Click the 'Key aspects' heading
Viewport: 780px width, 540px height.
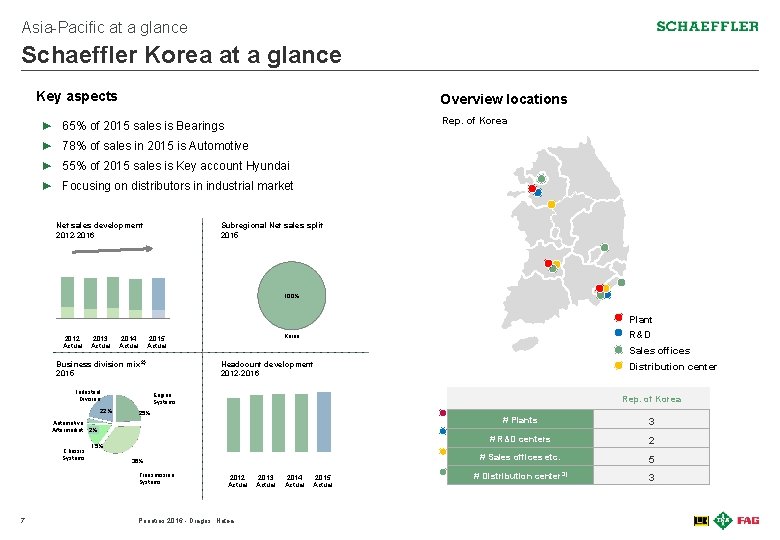(77, 96)
